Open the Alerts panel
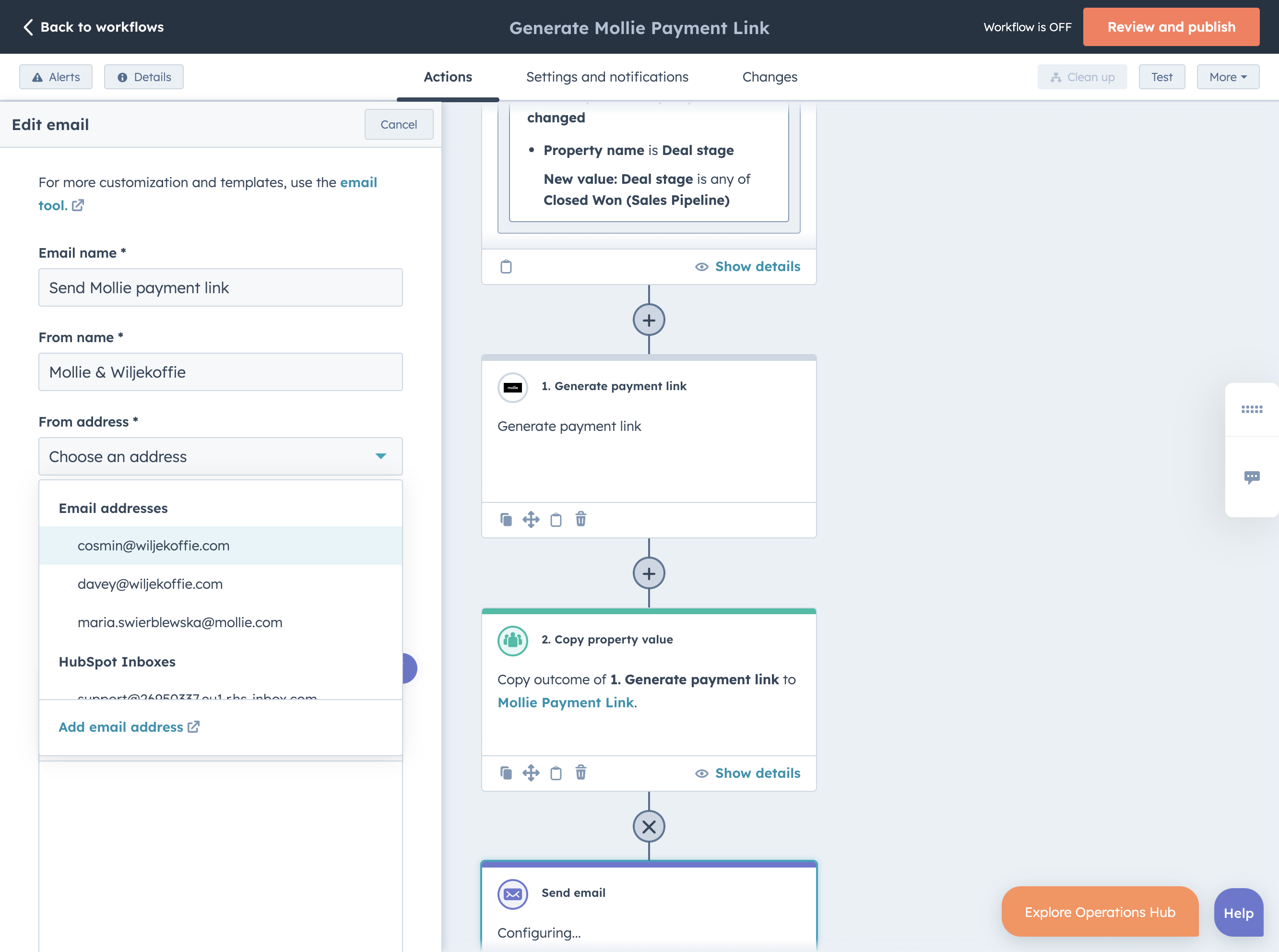Screen dimensions: 1279x952 [56, 77]
